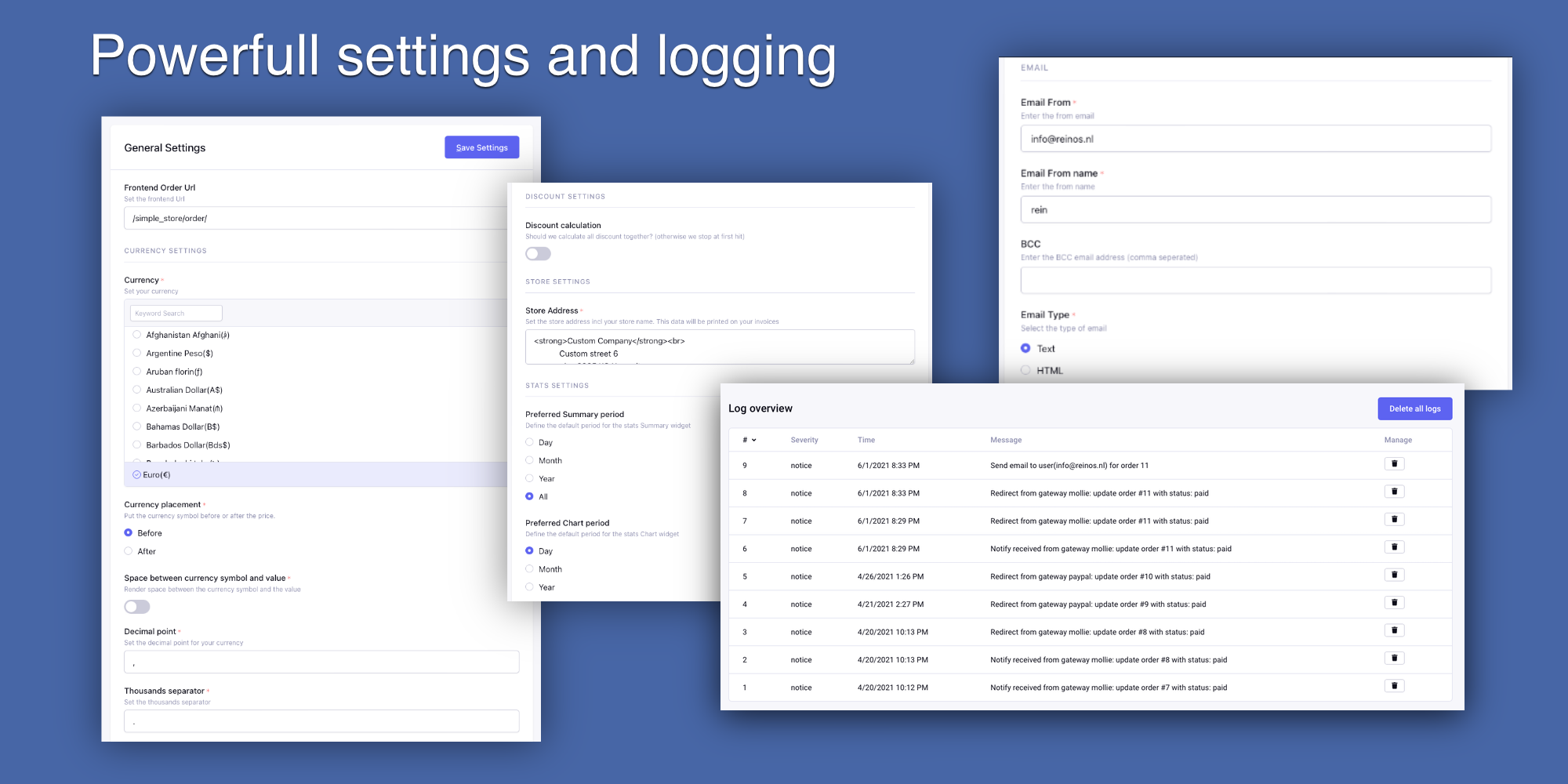Select the chosen Euro(€) currency row
The height and width of the screenshot is (784, 1568).
[x=316, y=474]
